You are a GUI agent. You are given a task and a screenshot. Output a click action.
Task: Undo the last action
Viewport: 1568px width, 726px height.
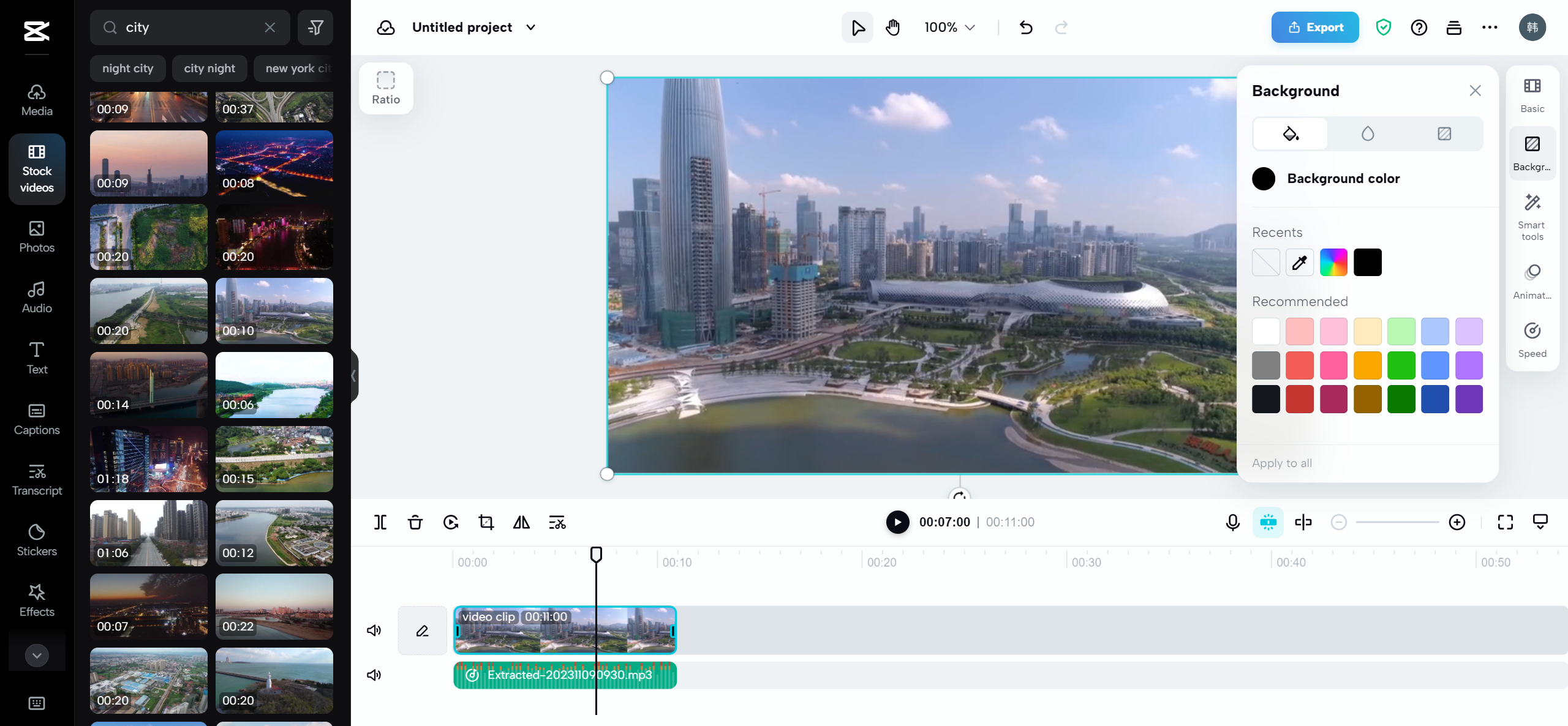click(x=1026, y=28)
